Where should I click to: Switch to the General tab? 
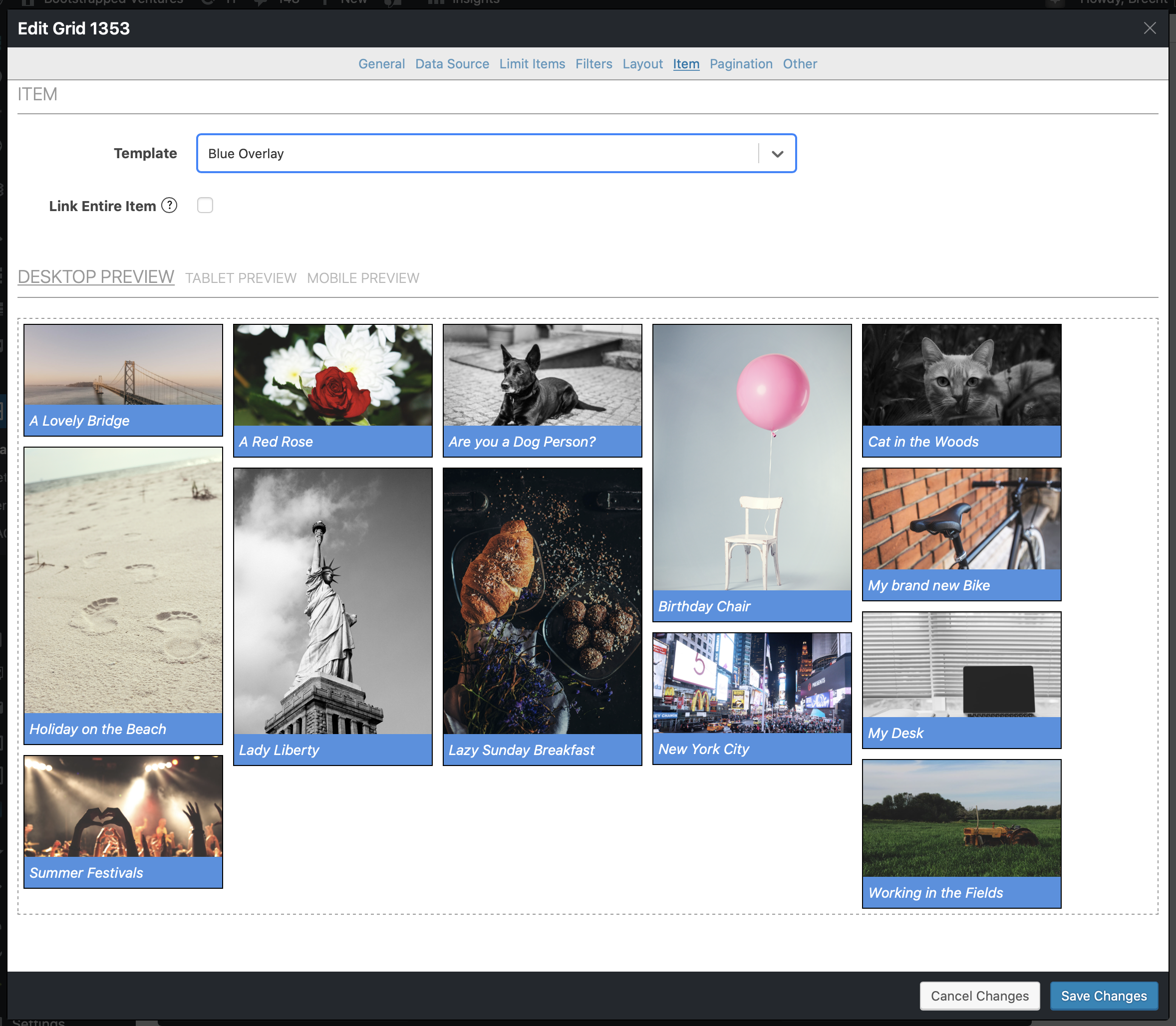(381, 63)
